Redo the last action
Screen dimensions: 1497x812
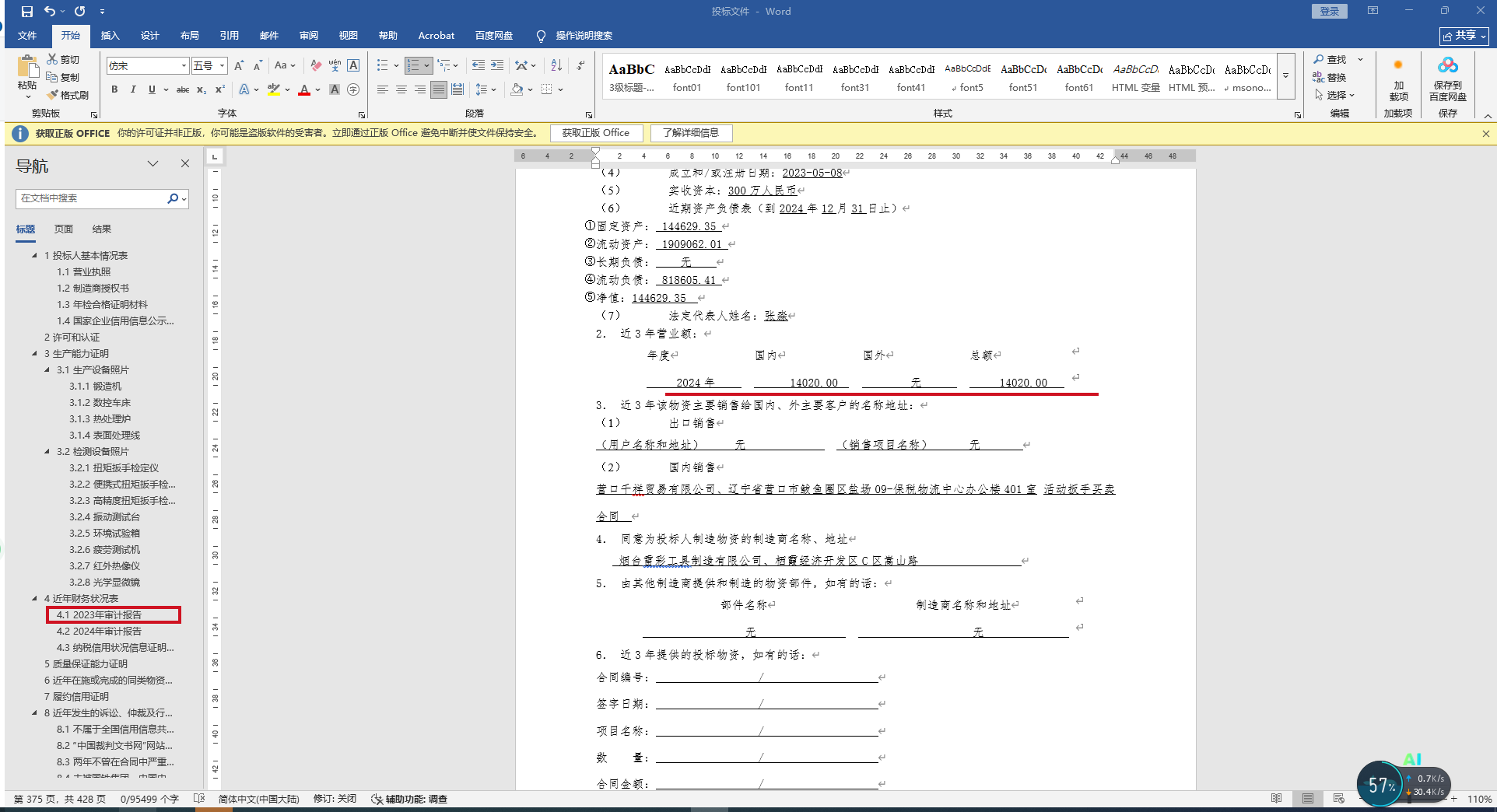[80, 12]
